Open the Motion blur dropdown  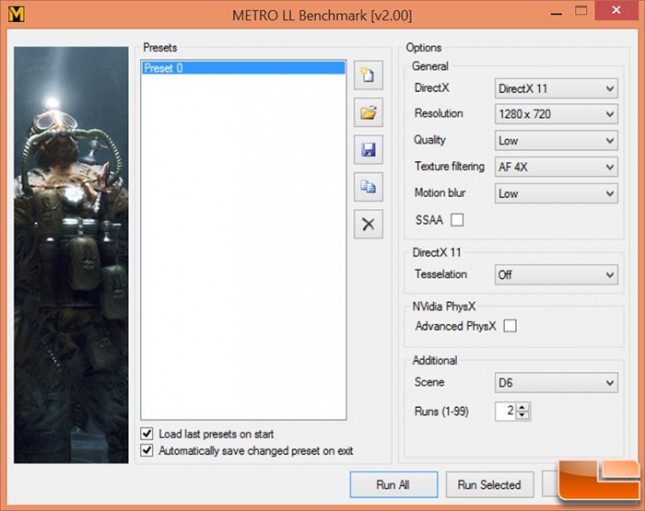tap(556, 193)
